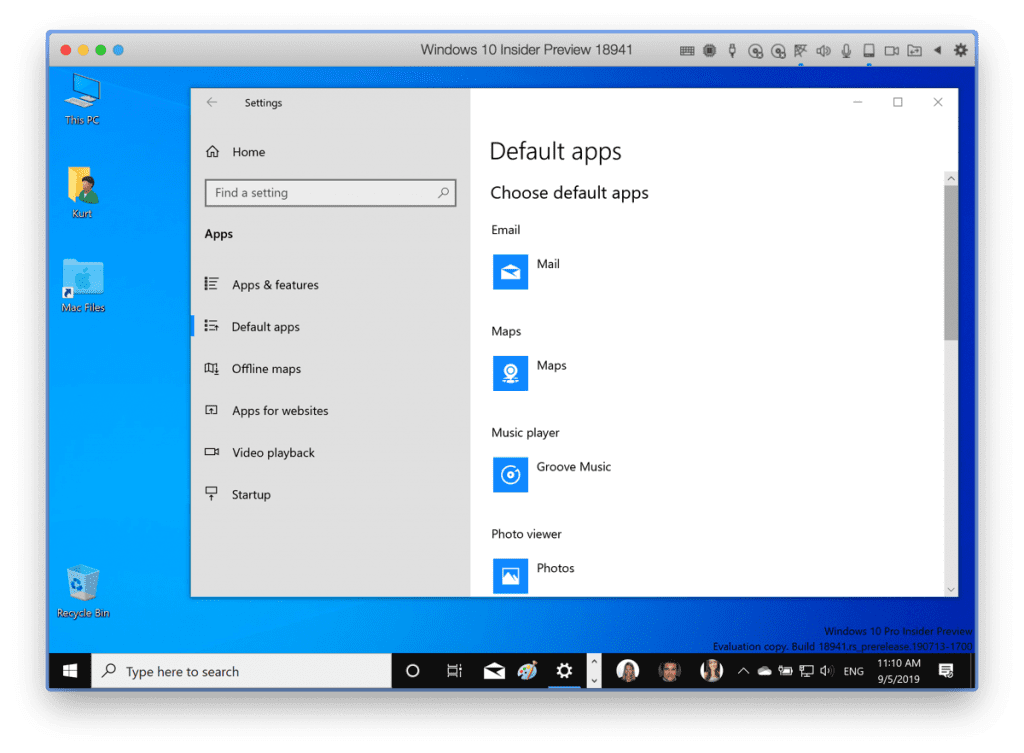Open the Mail app from the taskbar
Viewport: 1024px width, 753px height.
coord(494,670)
